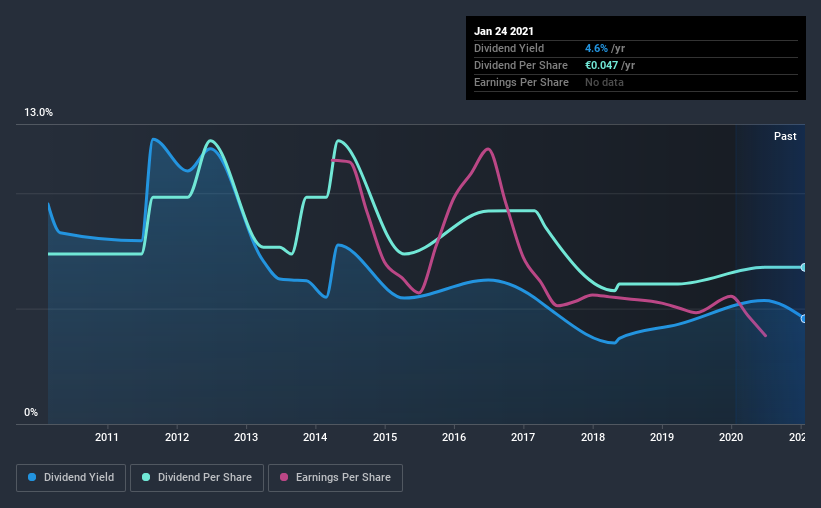Click the 13.0% y-axis label
821x508 pixels.
(x=38, y=113)
